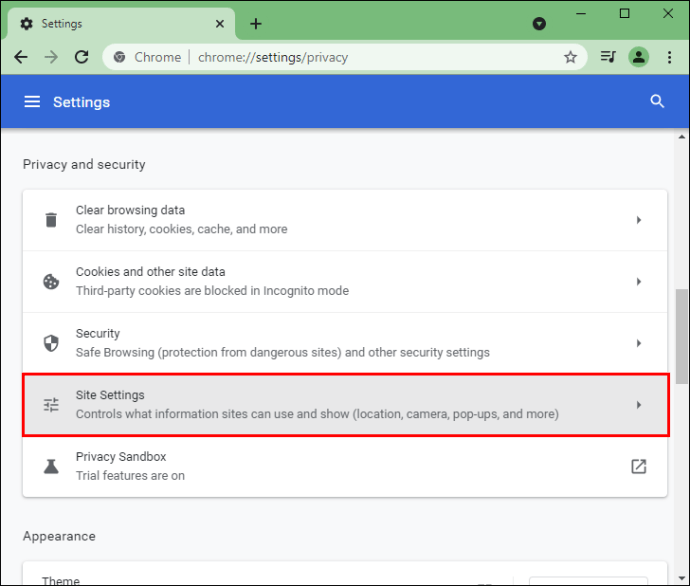This screenshot has height=586, width=690.
Task: Click the shield icon in Security row
Action: 51,343
